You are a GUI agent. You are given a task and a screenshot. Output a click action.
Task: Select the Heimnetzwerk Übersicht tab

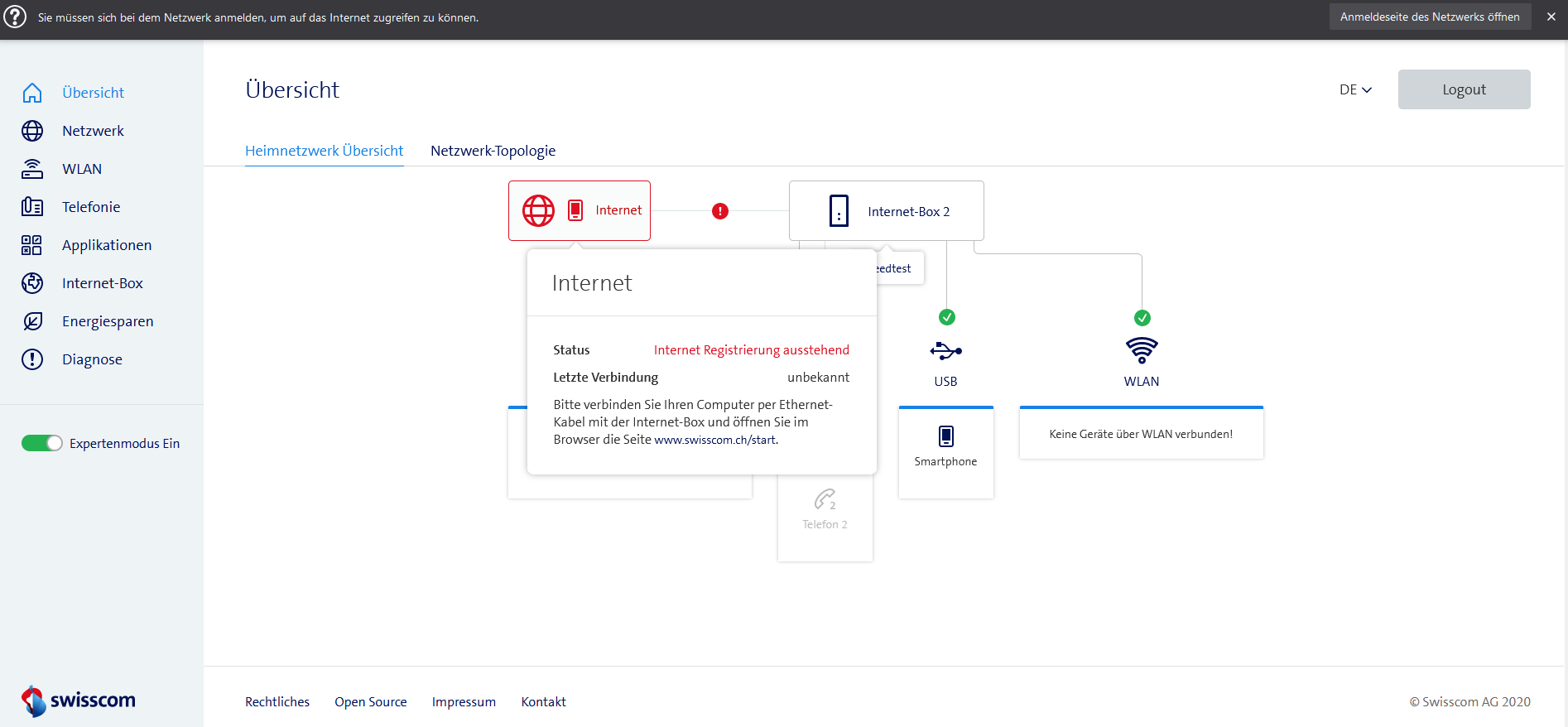(324, 151)
